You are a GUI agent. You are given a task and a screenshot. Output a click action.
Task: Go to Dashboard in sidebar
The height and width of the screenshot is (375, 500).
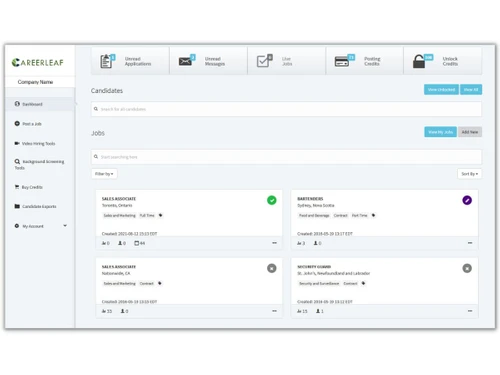(x=40, y=104)
